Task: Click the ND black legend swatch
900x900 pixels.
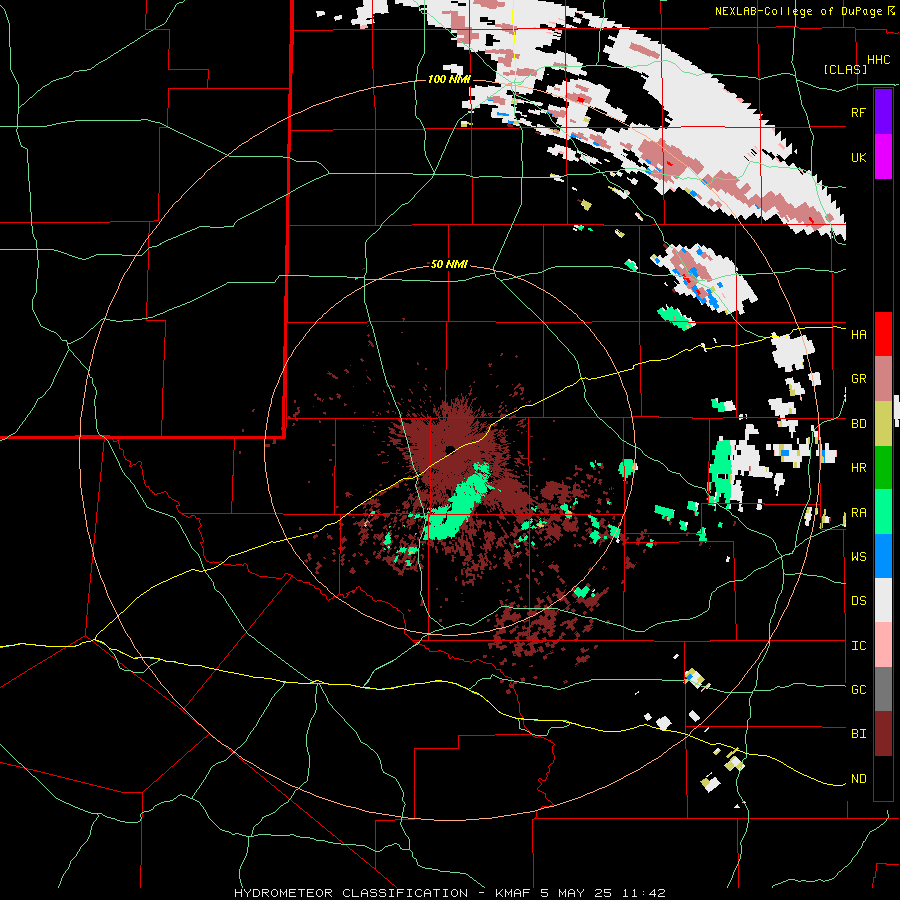Action: pos(883,778)
